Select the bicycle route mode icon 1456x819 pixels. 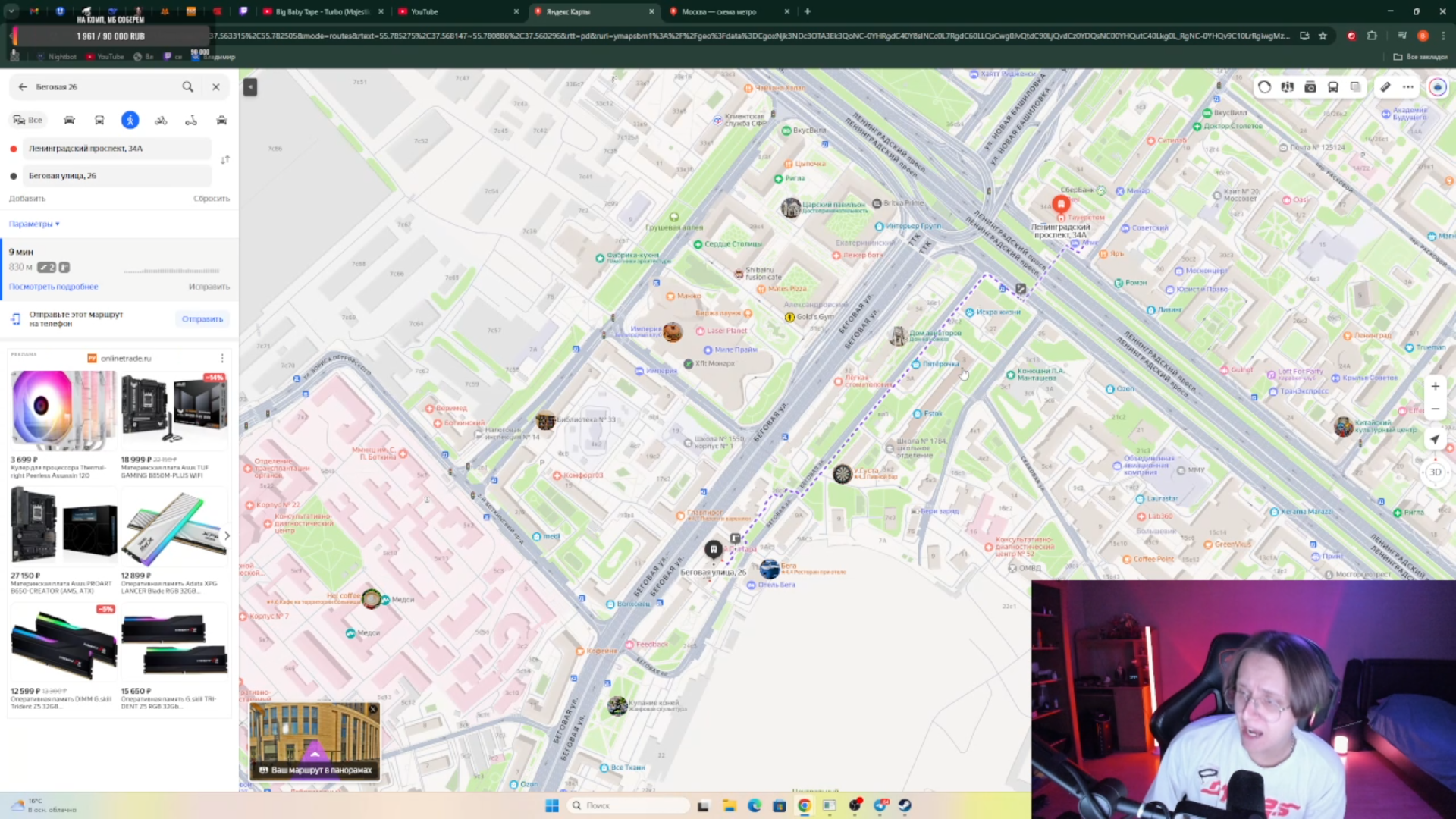161,120
